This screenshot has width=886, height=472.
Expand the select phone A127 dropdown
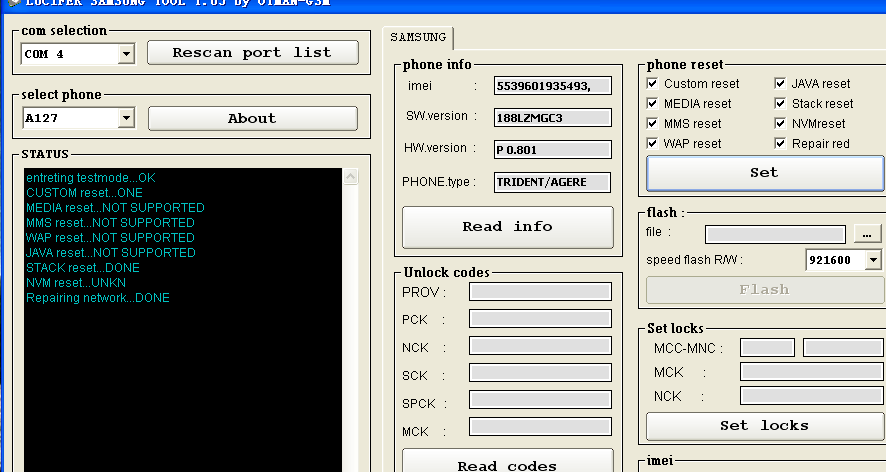(126, 119)
